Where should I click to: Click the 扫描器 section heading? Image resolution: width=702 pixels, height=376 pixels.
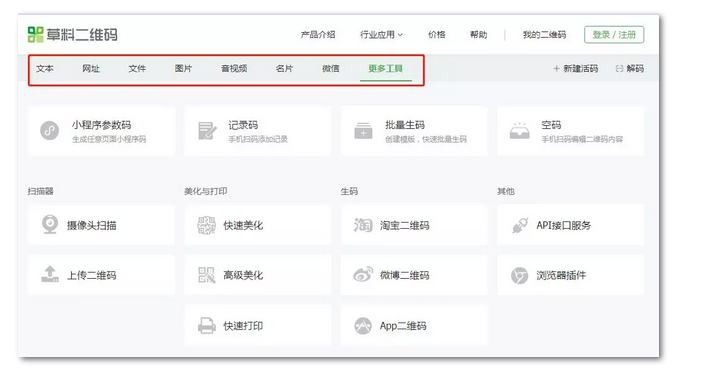41,191
